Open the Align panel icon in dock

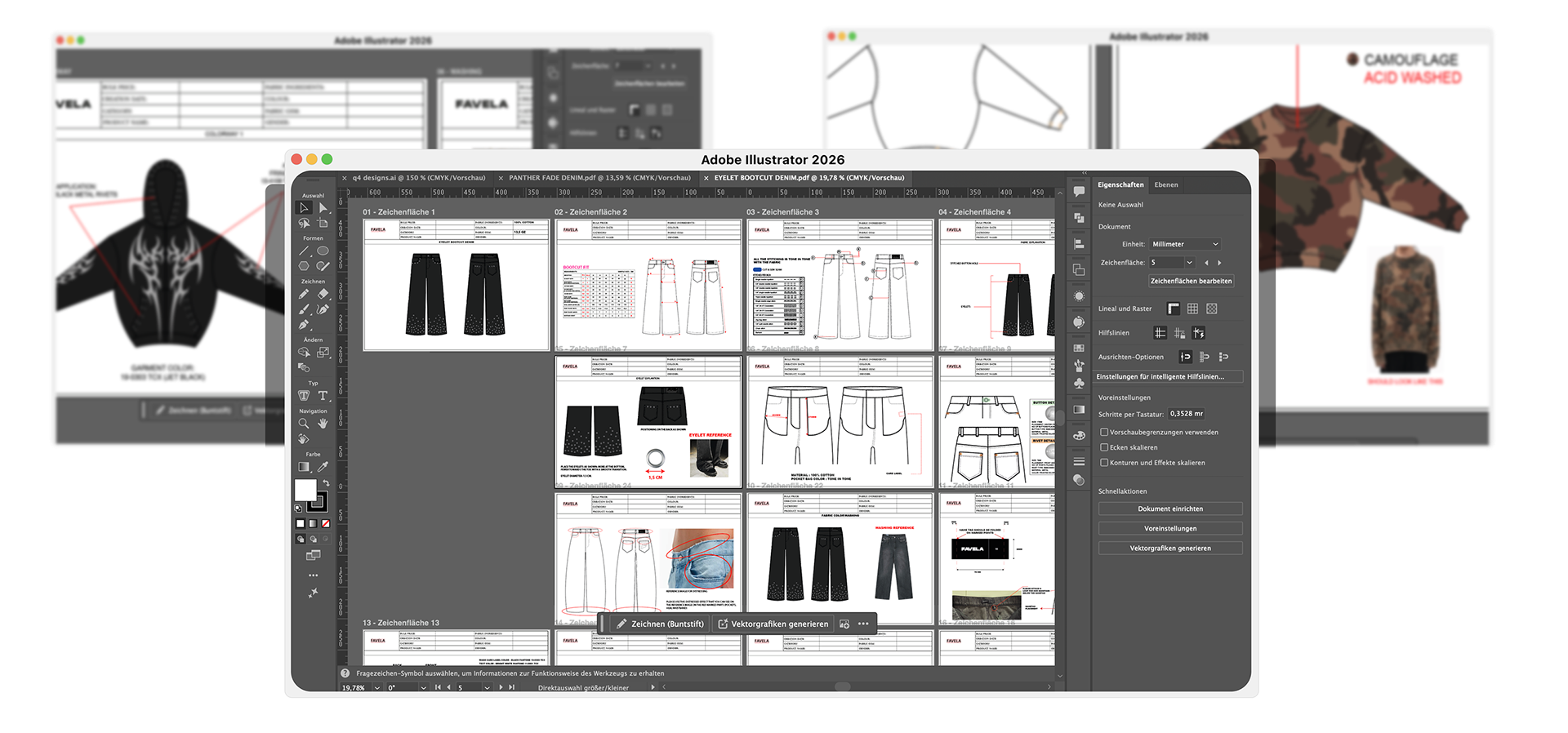[1079, 243]
